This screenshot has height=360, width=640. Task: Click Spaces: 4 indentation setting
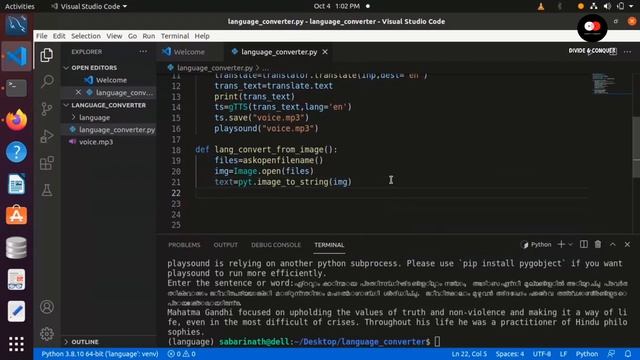point(510,354)
